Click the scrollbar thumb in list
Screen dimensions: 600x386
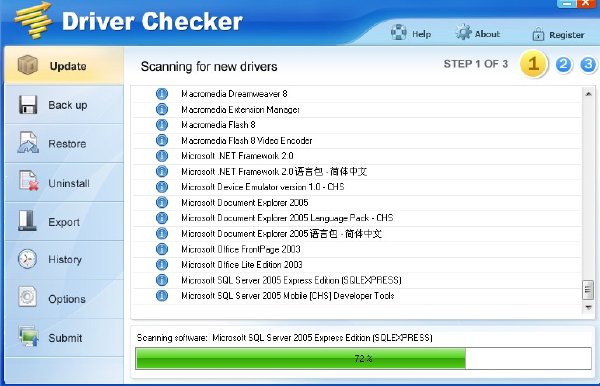point(588,290)
